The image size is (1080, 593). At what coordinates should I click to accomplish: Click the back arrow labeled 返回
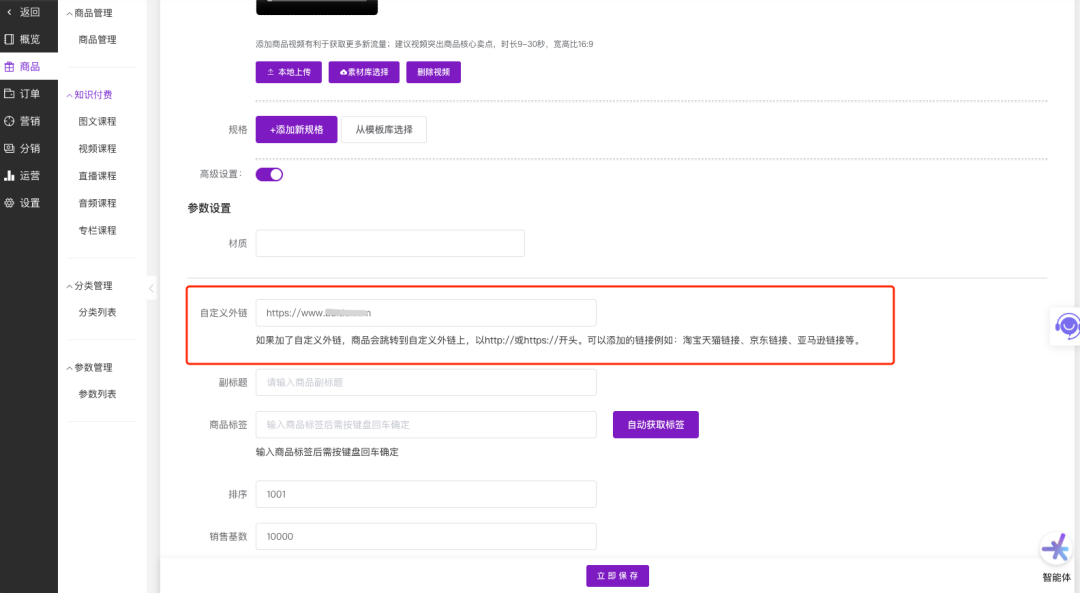(x=9, y=12)
